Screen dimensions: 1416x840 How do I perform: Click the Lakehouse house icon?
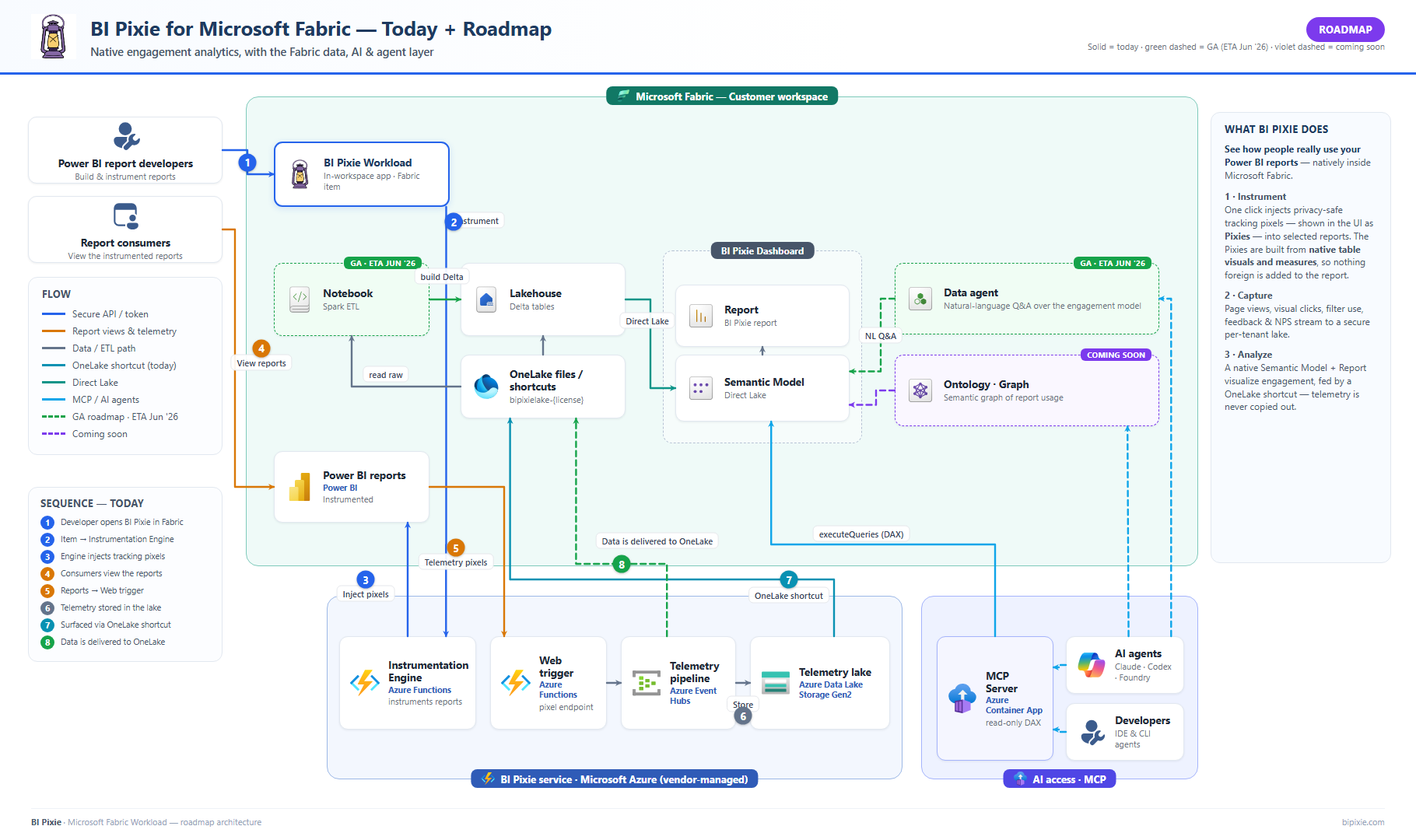coord(486,299)
